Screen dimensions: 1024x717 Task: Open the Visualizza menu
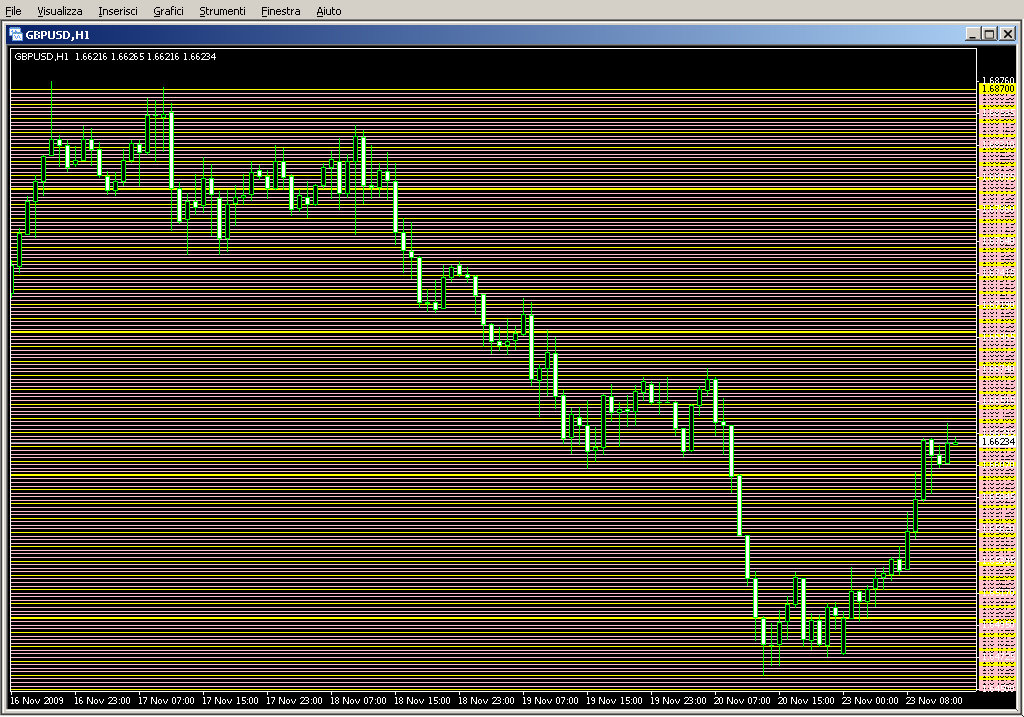point(59,11)
